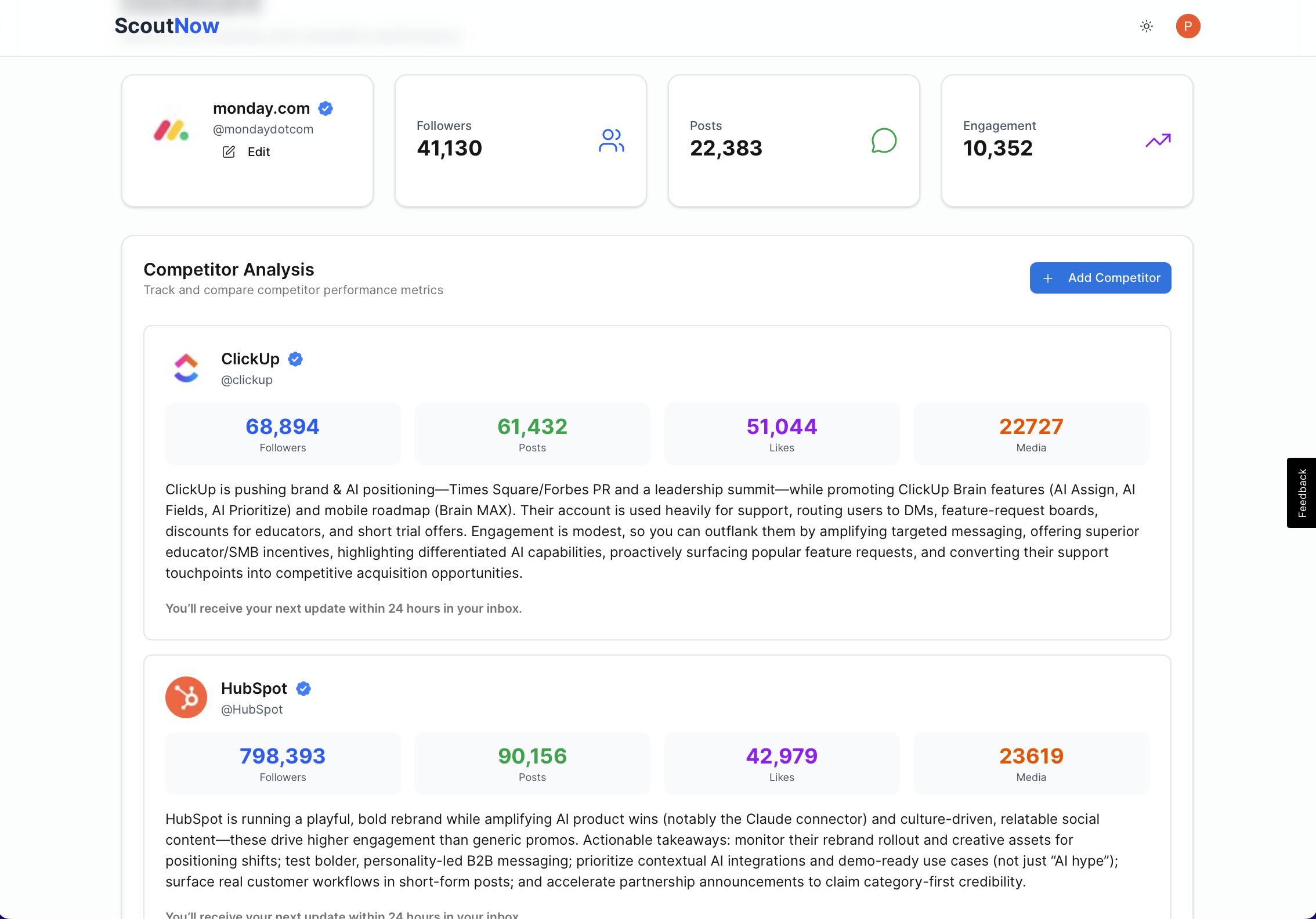1316x919 pixels.
Task: Click the @HubSpot handle
Action: pyautogui.click(x=252, y=710)
